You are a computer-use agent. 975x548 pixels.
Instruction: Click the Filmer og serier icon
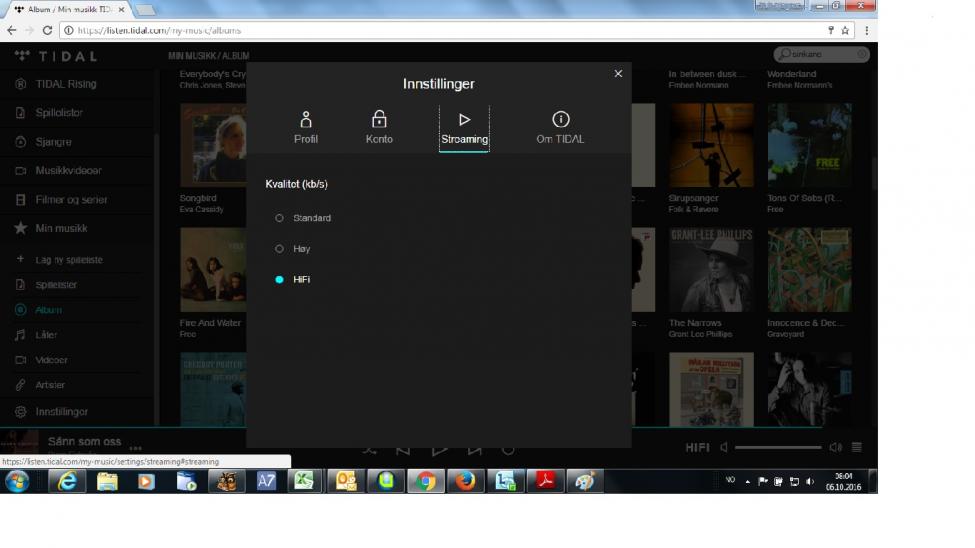[21, 200]
